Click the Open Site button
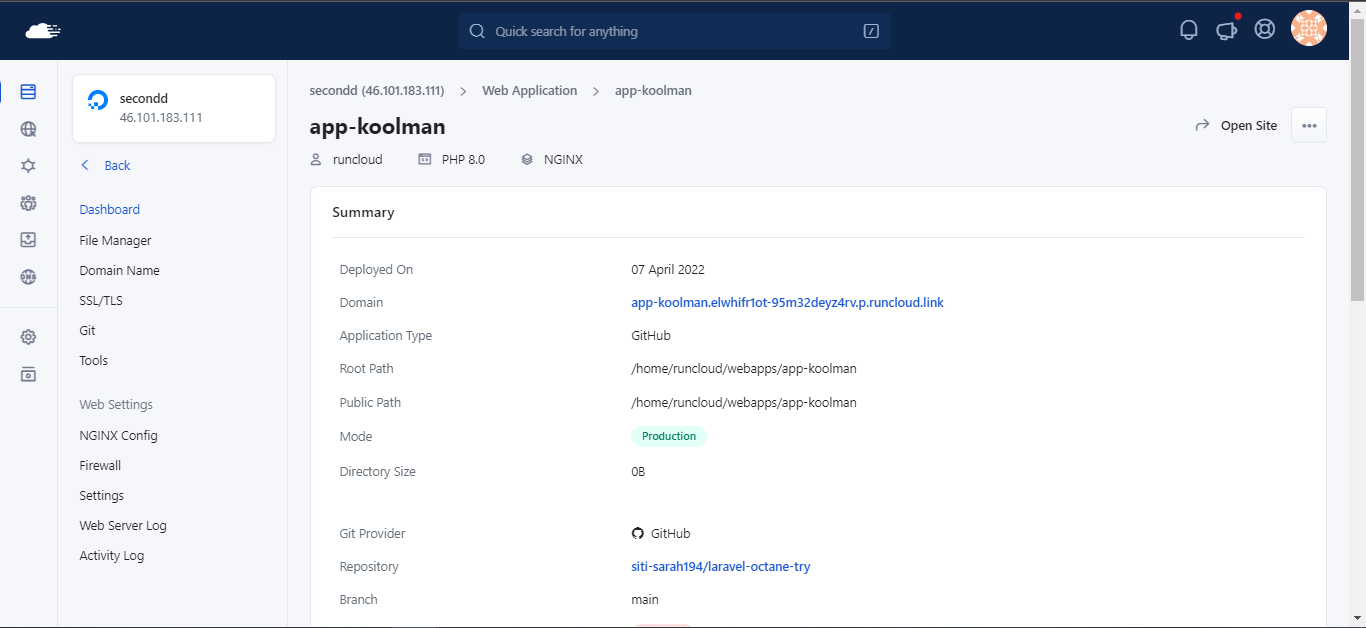1366x628 pixels. (1236, 126)
